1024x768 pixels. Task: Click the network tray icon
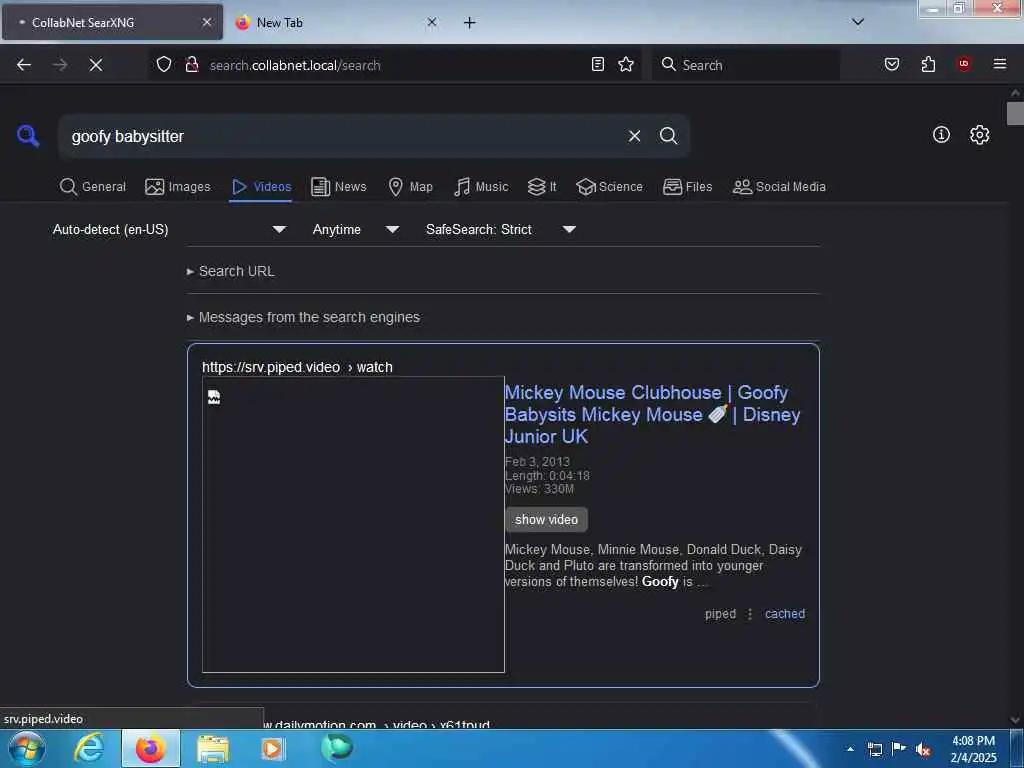(874, 749)
